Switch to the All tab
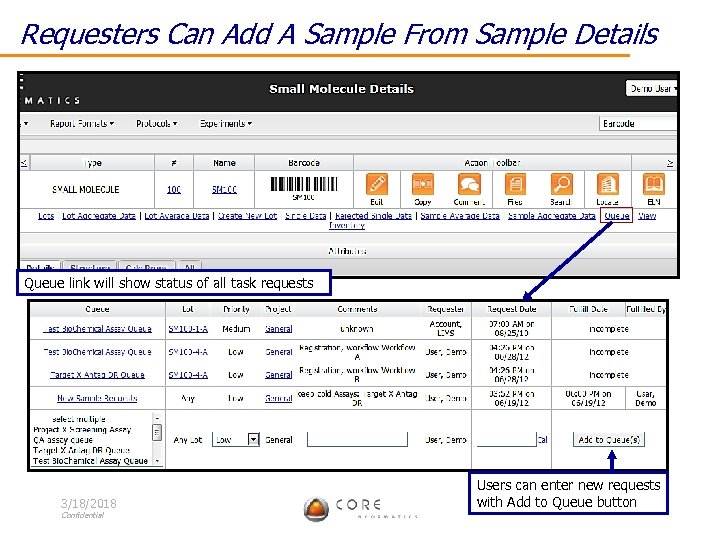The image size is (720, 540). [190, 266]
